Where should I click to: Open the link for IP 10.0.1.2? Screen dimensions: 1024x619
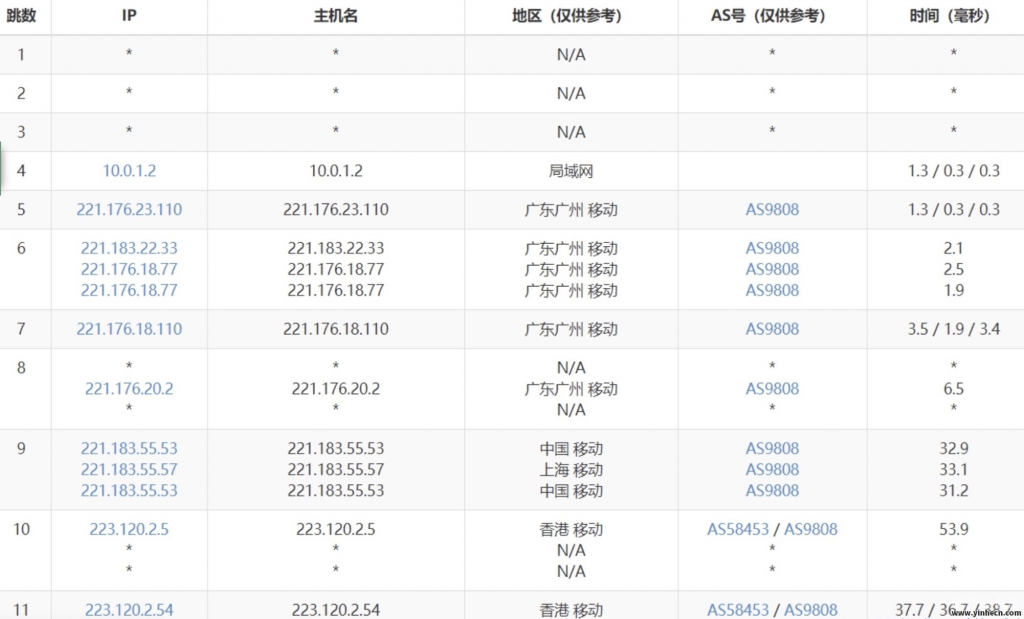tap(128, 170)
